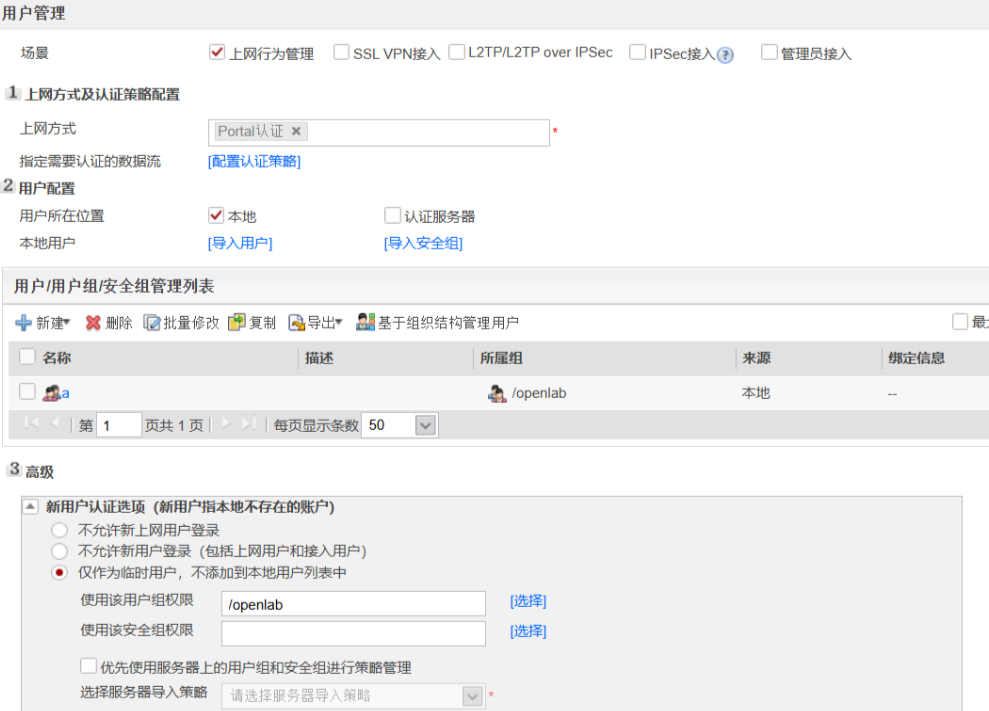989x711 pixels.
Task: Check the 管理员接入 checkbox
Action: (769, 52)
